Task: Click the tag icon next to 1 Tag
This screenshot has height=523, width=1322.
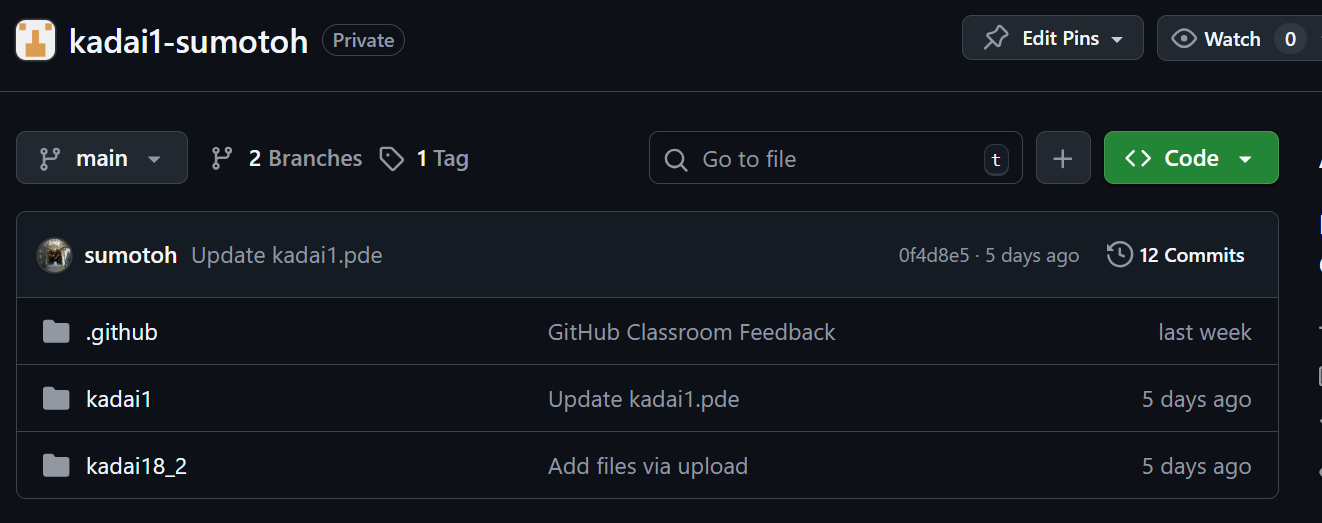Action: [392, 158]
